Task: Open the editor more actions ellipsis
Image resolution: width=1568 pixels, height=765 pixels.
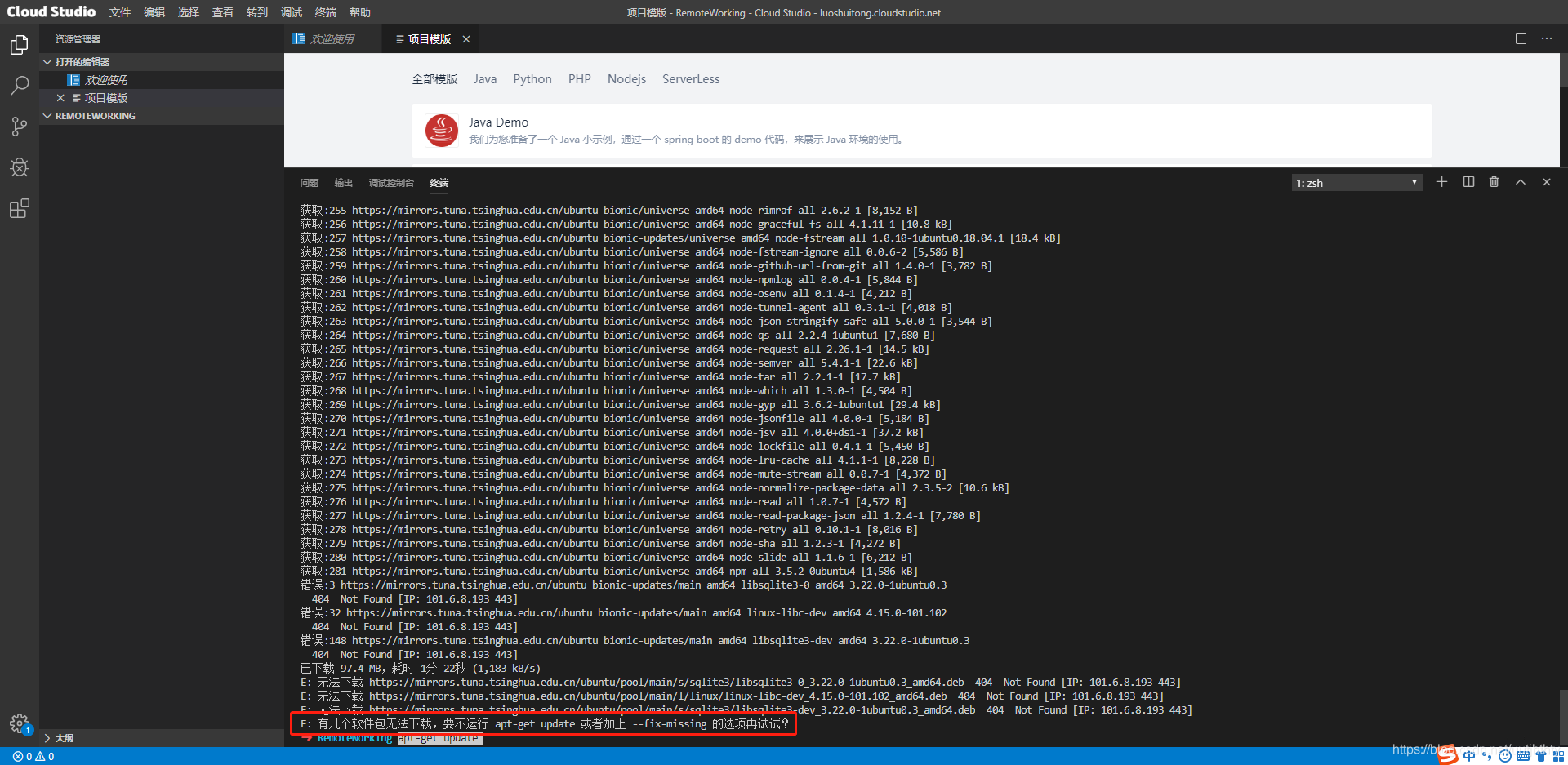Action: coord(1547,39)
